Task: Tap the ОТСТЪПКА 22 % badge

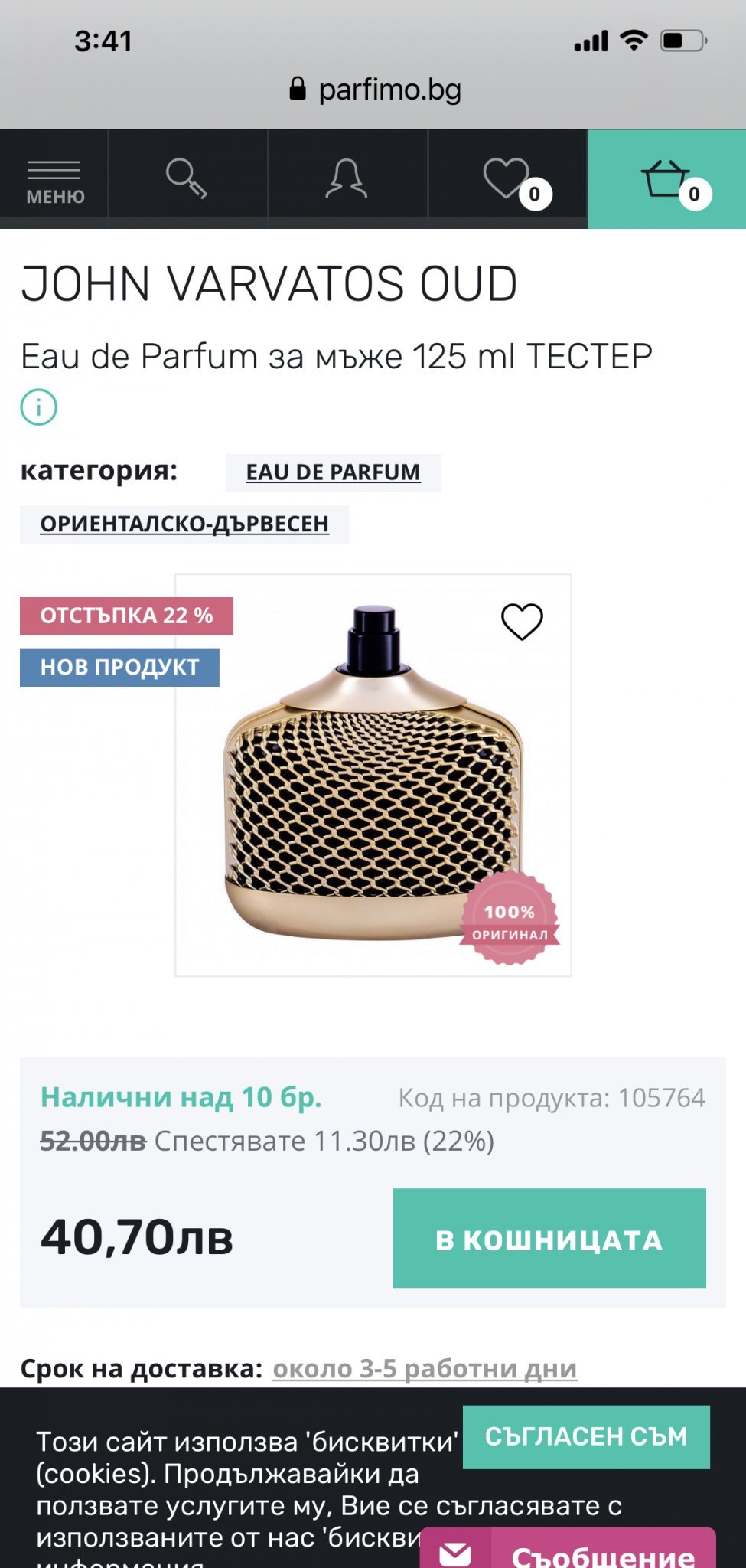Action: [x=126, y=616]
